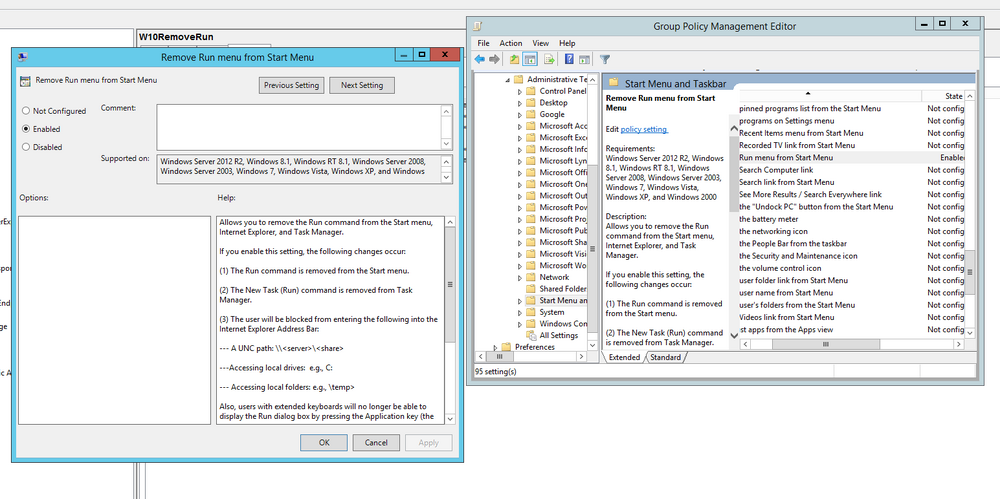Click the Windows Components folder icon in the tree
The height and width of the screenshot is (499, 1000).
(530, 324)
